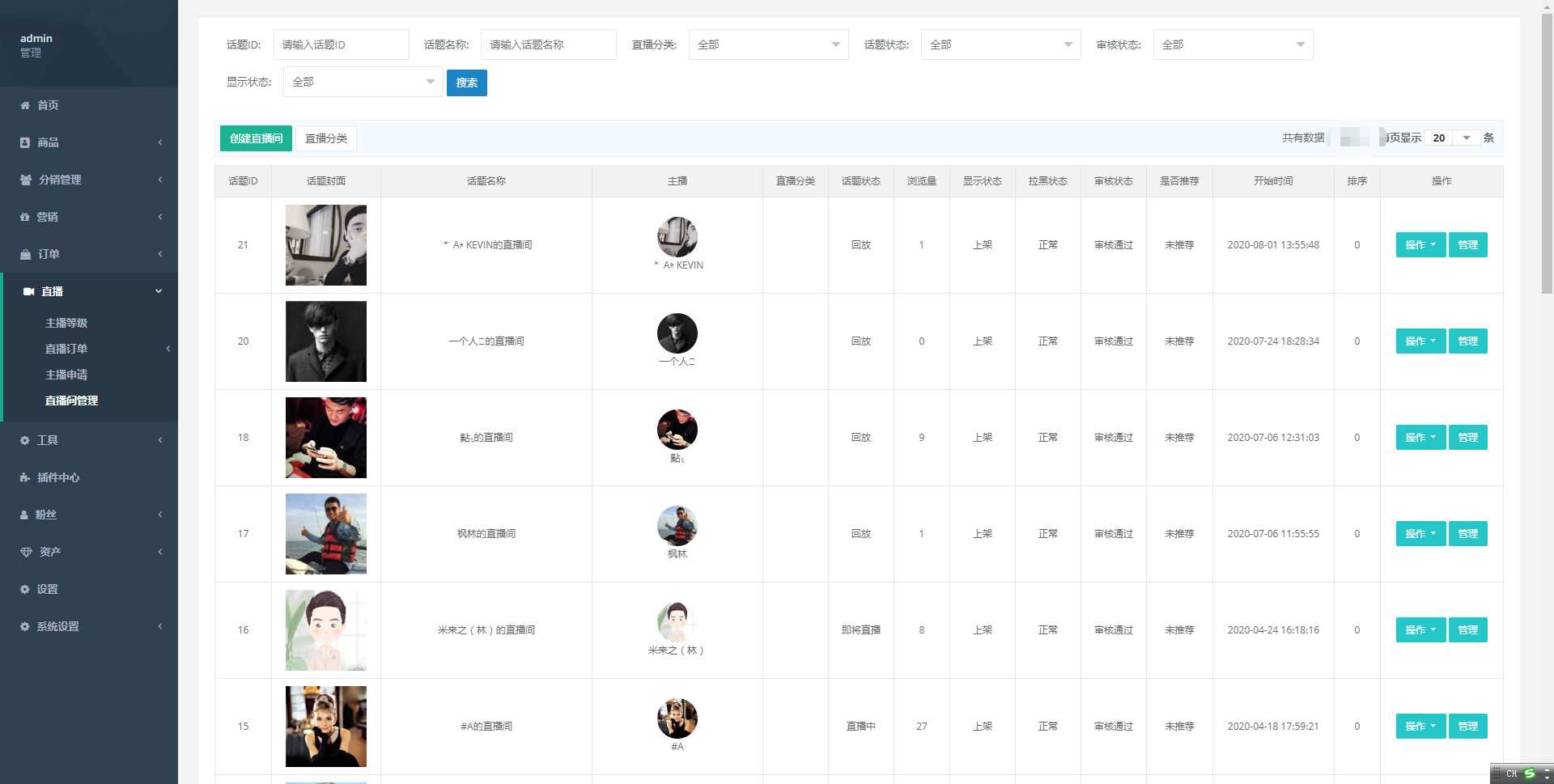The width and height of the screenshot is (1554, 784).
Task: Go to 主播申请 in the sidebar
Action: 66,375
